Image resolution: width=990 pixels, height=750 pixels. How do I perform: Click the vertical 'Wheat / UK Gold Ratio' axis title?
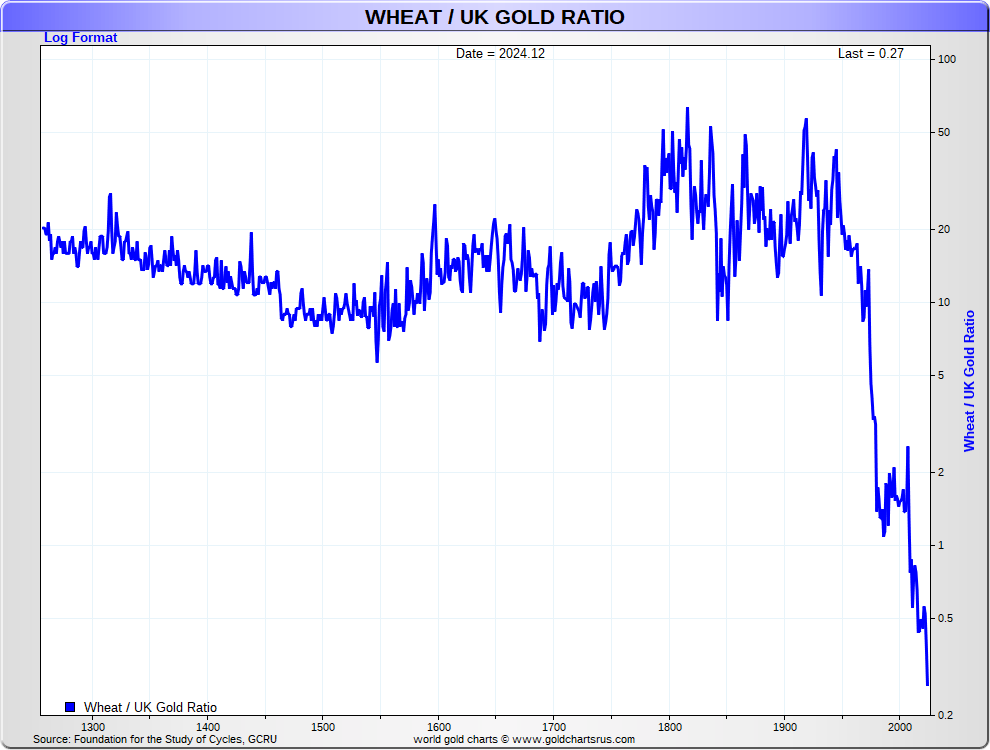(968, 380)
